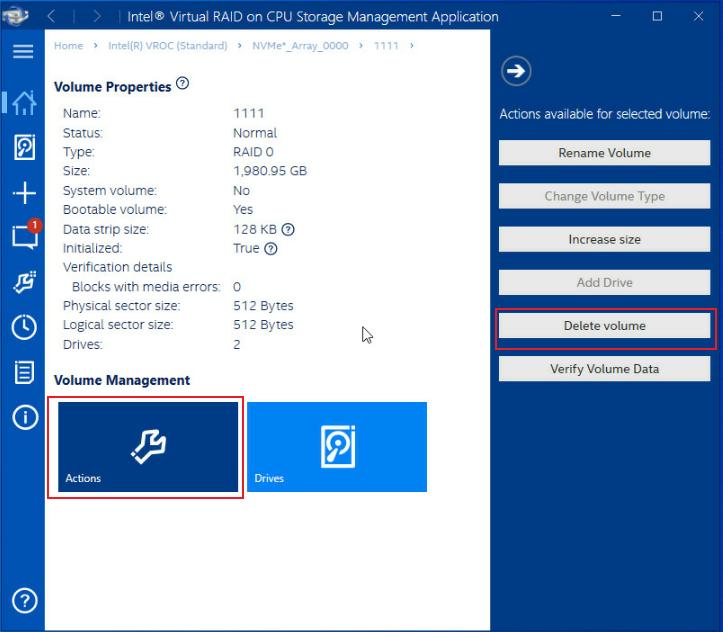
Task: Open Intel(R) VROC (Standard) breadcrumb
Action: [168, 46]
